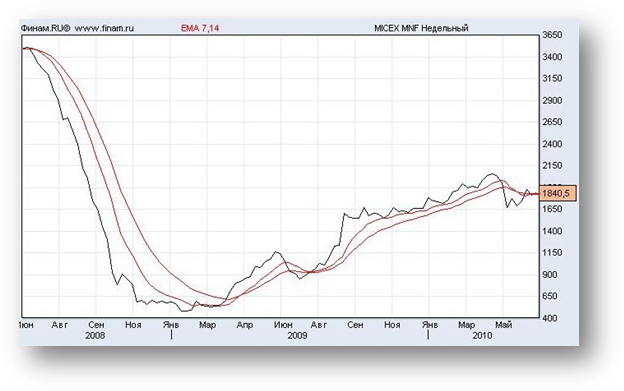Click the 1400 price axis label
The height and width of the screenshot is (391, 624).
(552, 231)
